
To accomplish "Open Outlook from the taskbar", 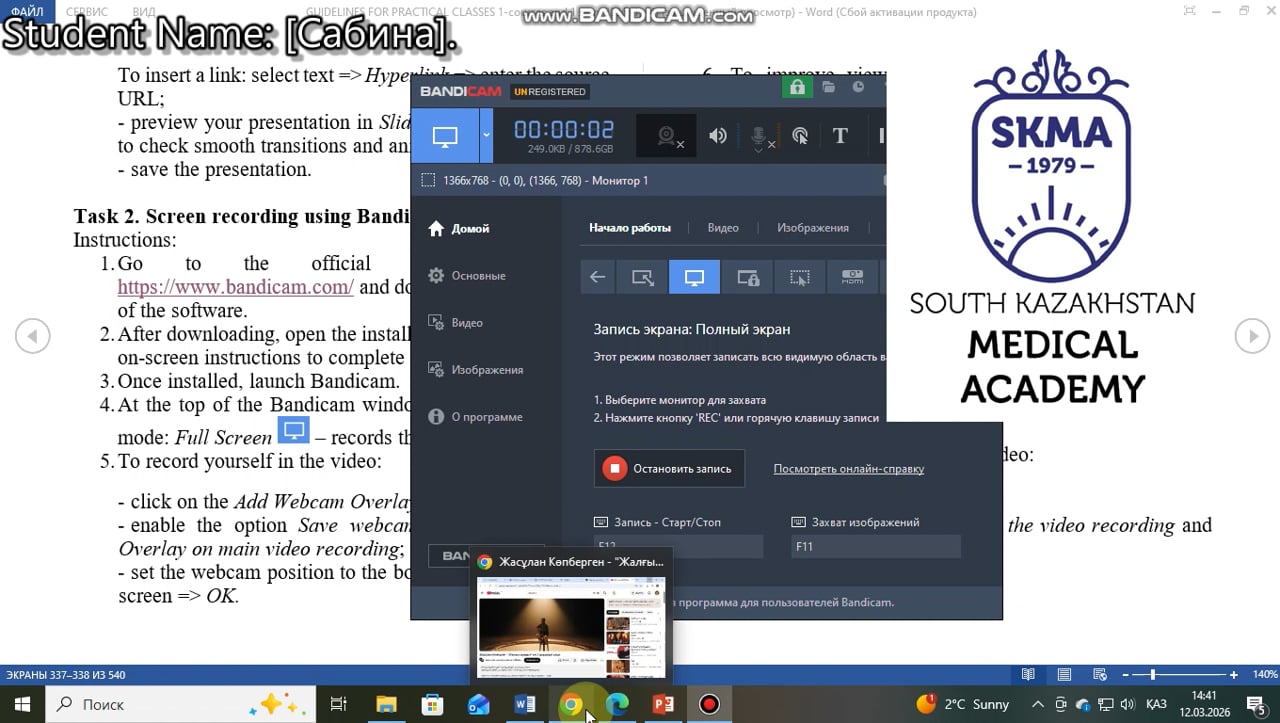I will (x=478, y=704).
